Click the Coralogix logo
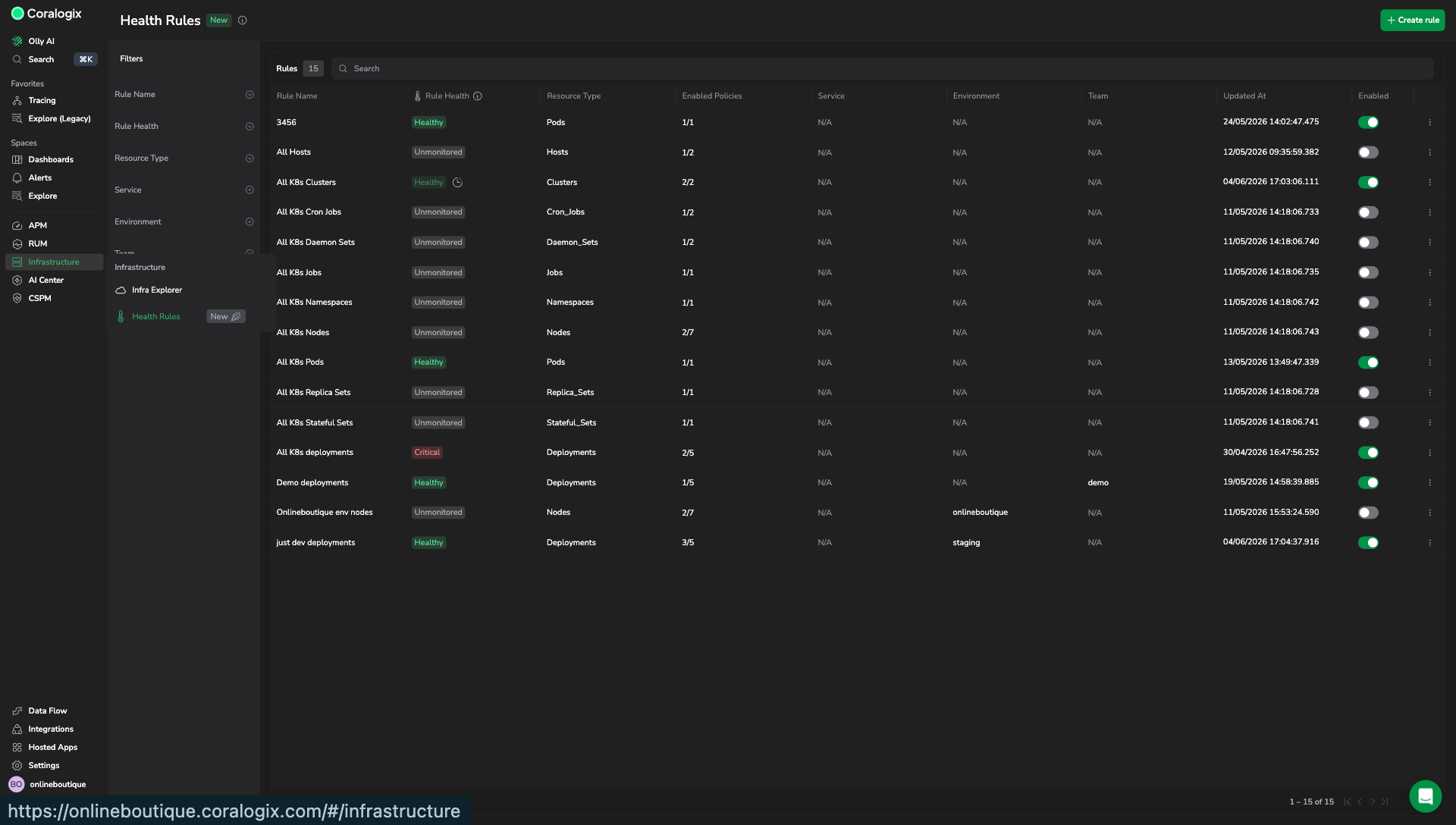1456x825 pixels. point(46,14)
